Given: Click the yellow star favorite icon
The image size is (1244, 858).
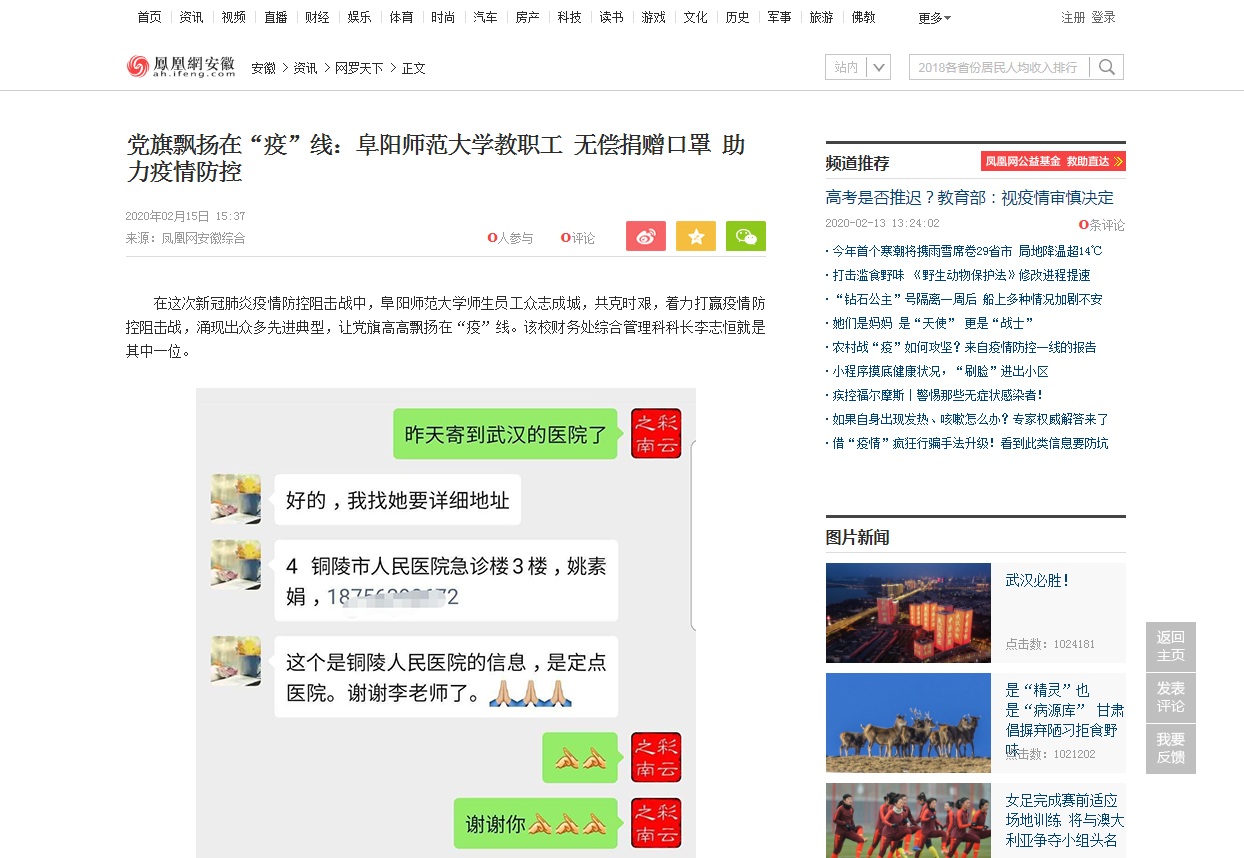Looking at the screenshot, I should (695, 236).
